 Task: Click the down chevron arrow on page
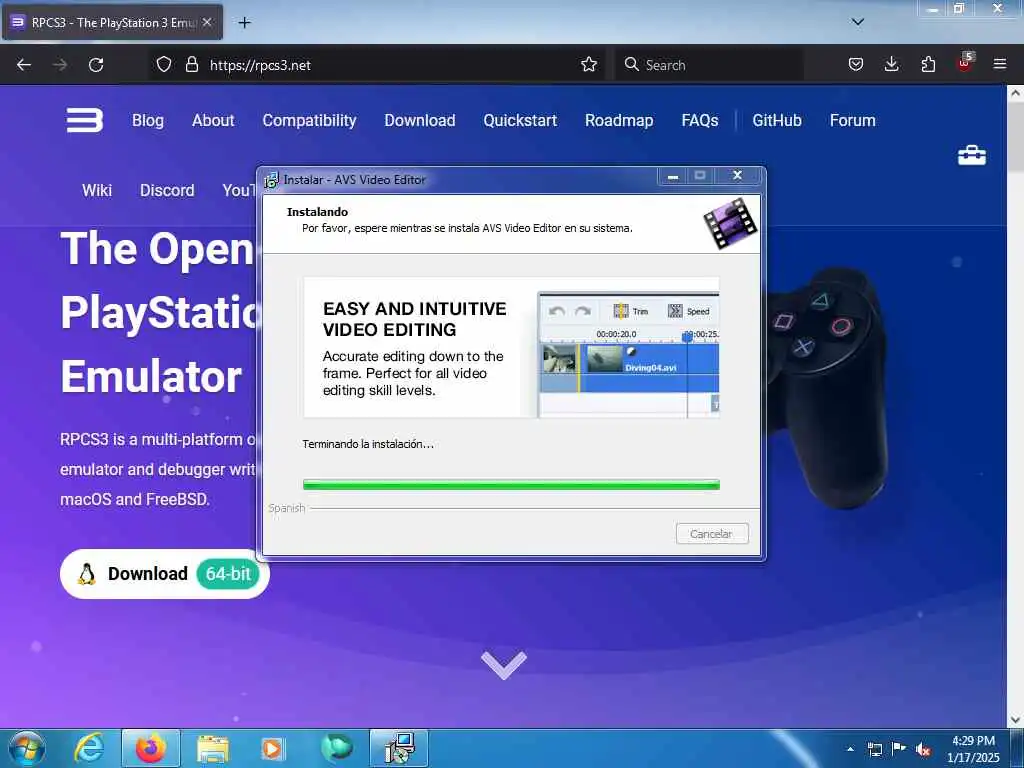[x=504, y=665]
